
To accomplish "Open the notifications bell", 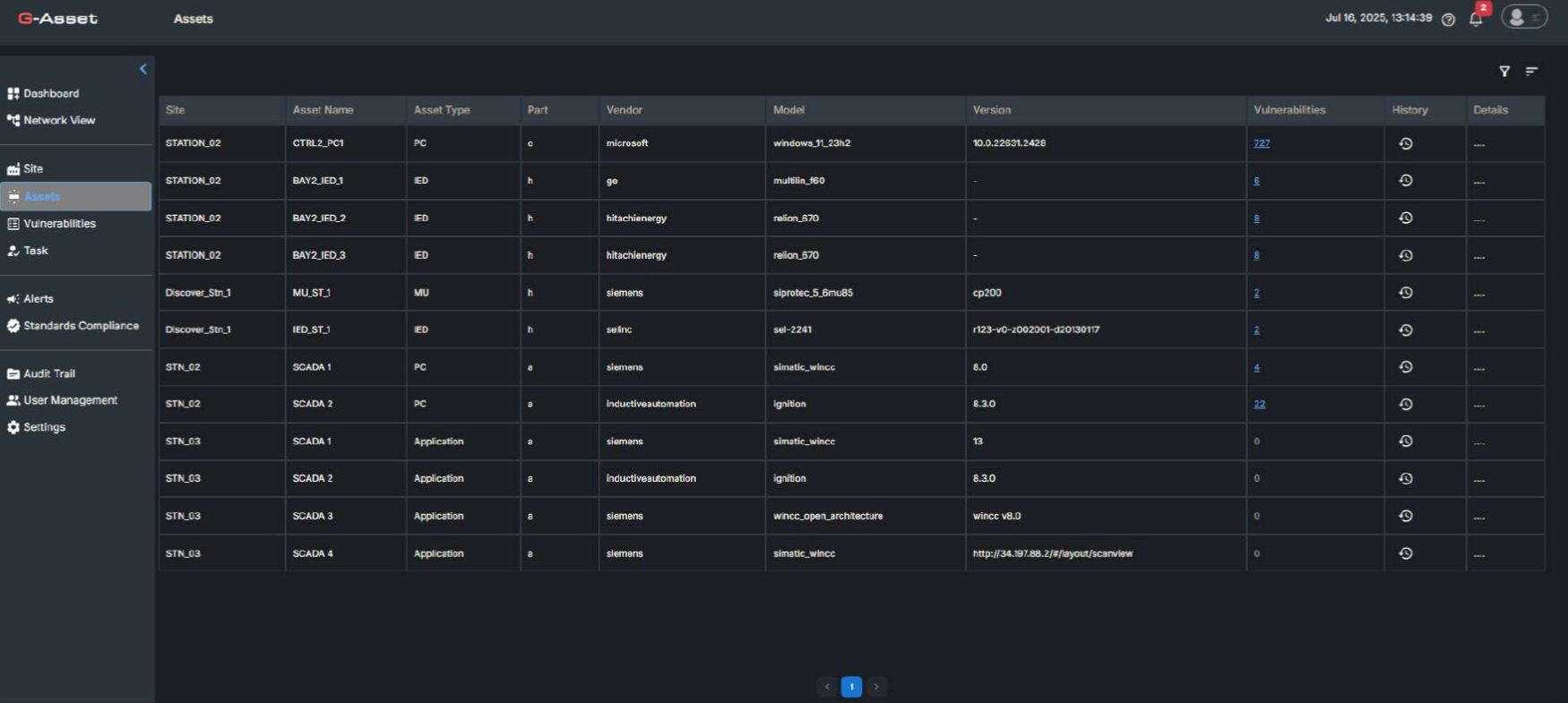I will pos(1476,19).
